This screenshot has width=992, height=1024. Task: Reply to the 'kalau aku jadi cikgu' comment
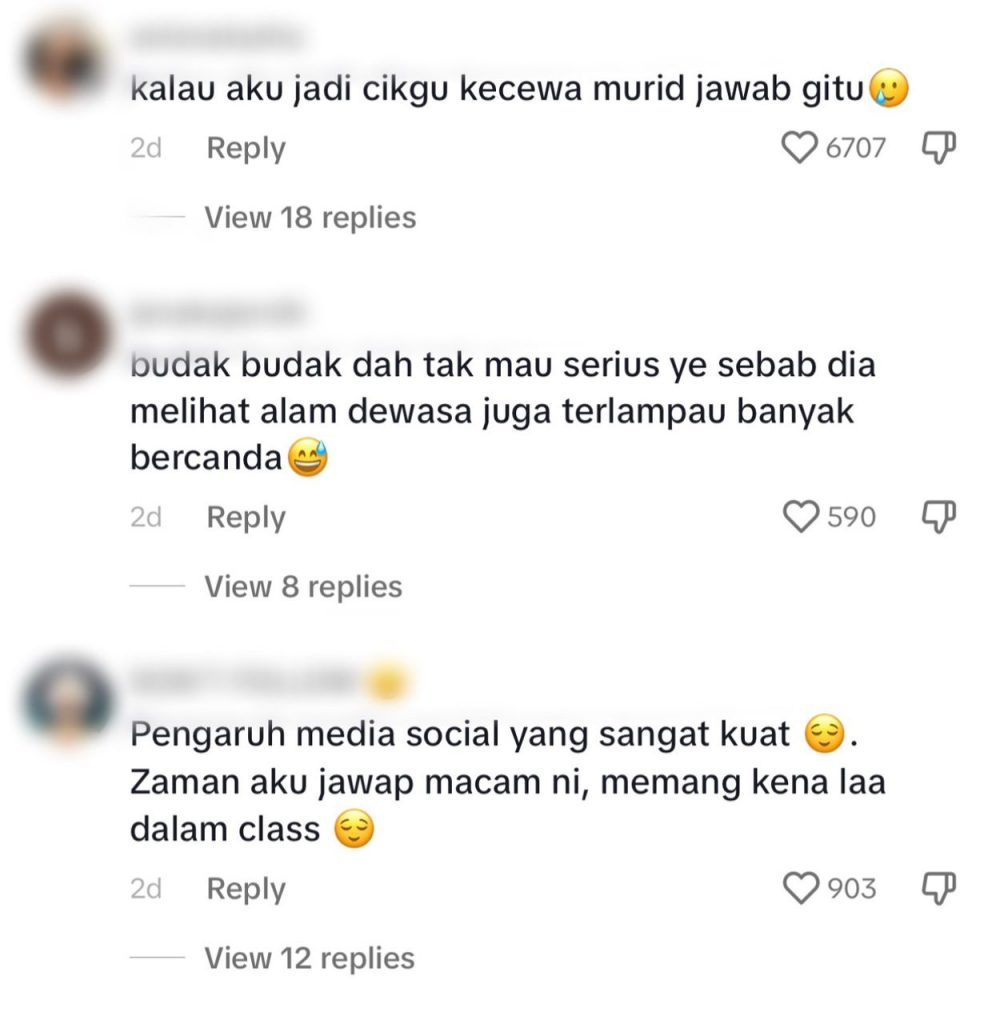(246, 149)
